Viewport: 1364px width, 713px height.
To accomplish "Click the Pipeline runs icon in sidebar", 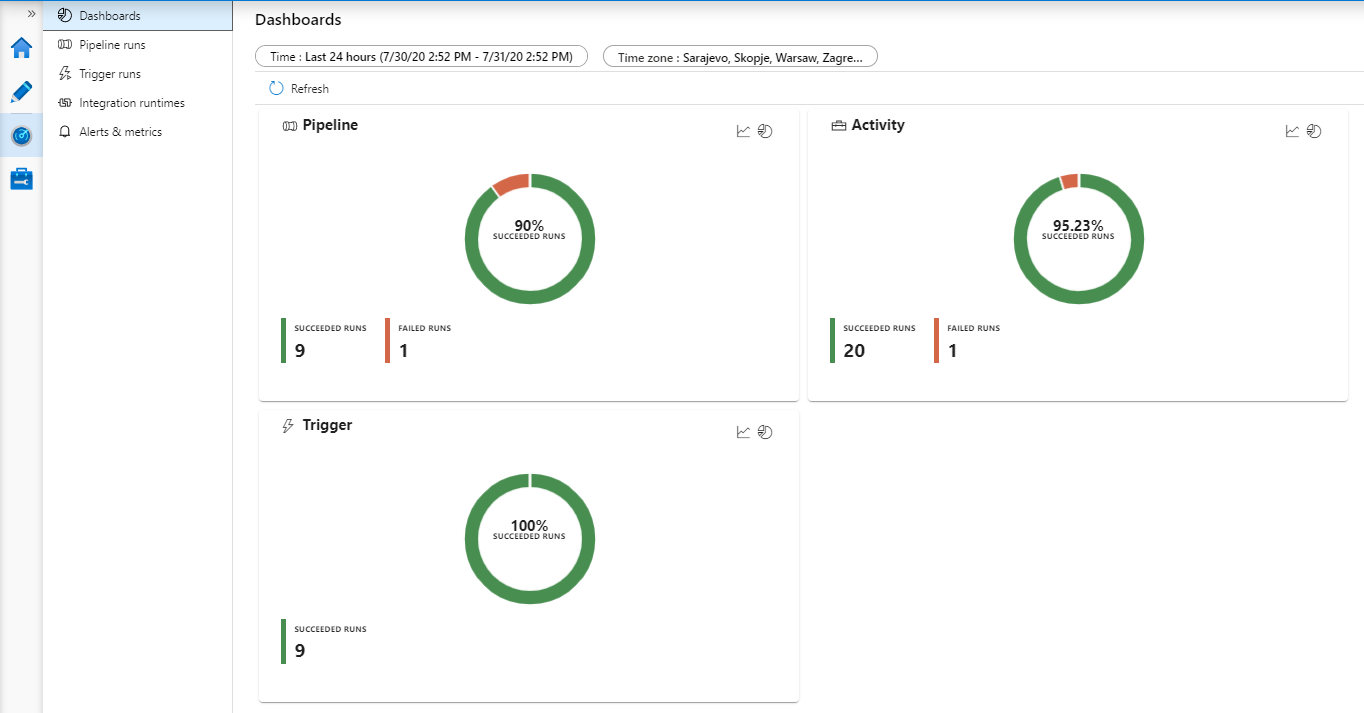I will pyautogui.click(x=65, y=45).
